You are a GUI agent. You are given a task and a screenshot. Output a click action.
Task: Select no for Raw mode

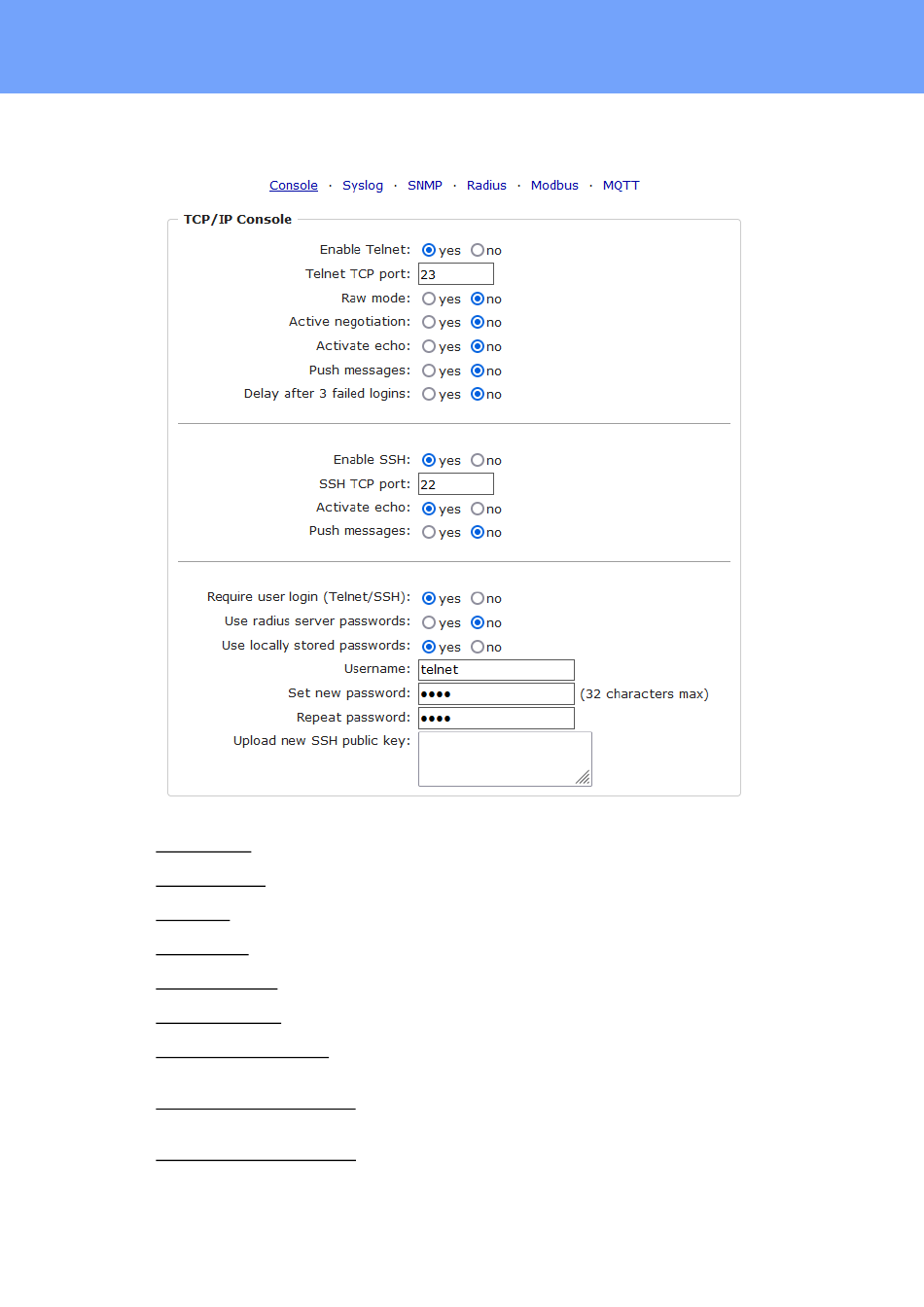[x=478, y=299]
